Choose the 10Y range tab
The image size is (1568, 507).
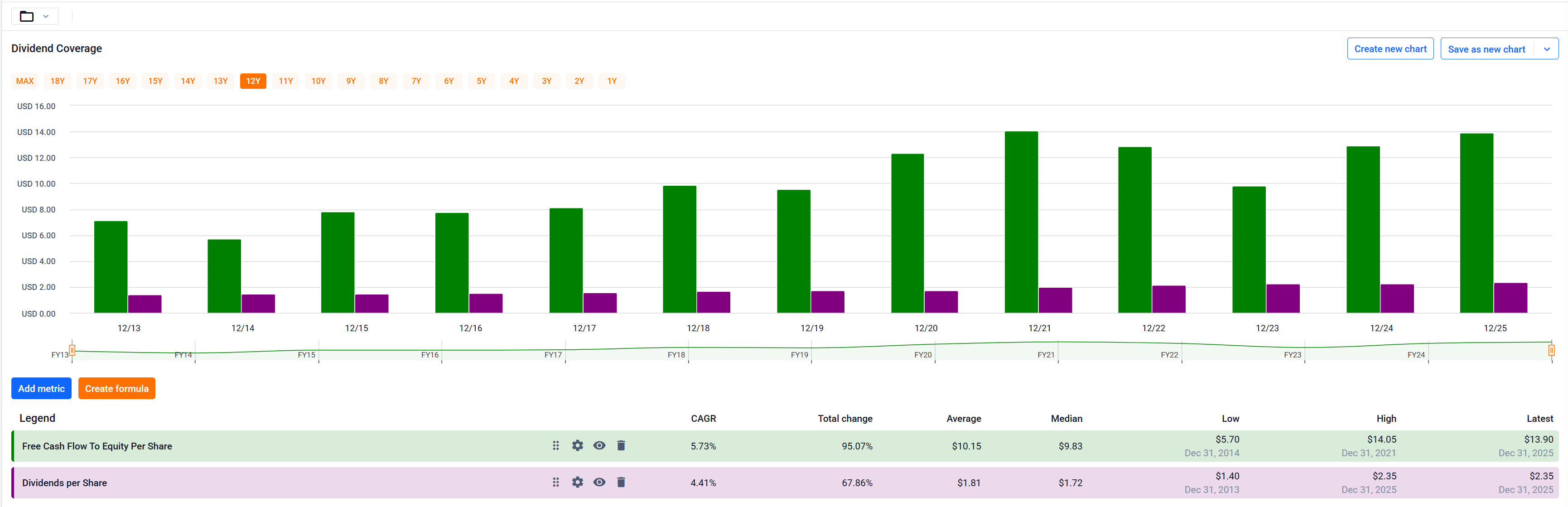tap(318, 81)
